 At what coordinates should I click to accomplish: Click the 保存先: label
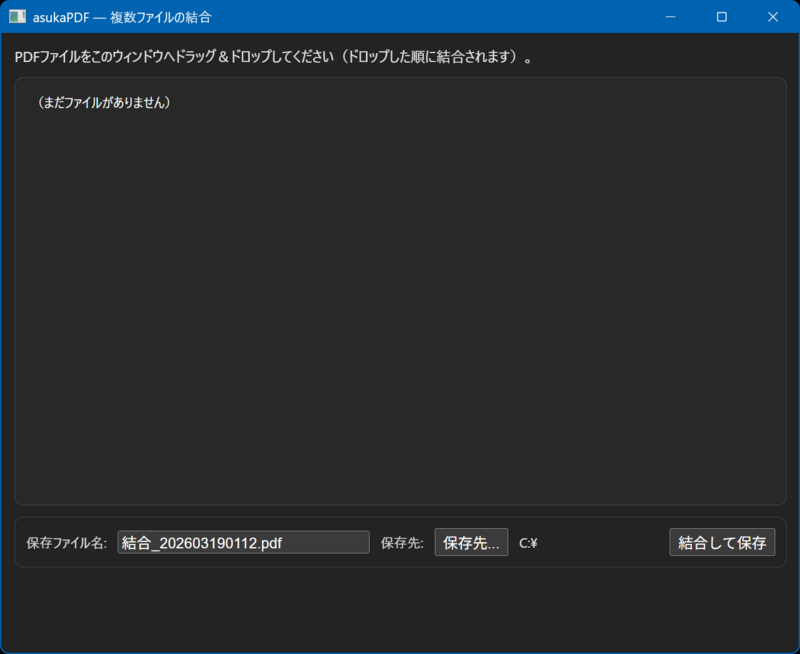(x=402, y=544)
